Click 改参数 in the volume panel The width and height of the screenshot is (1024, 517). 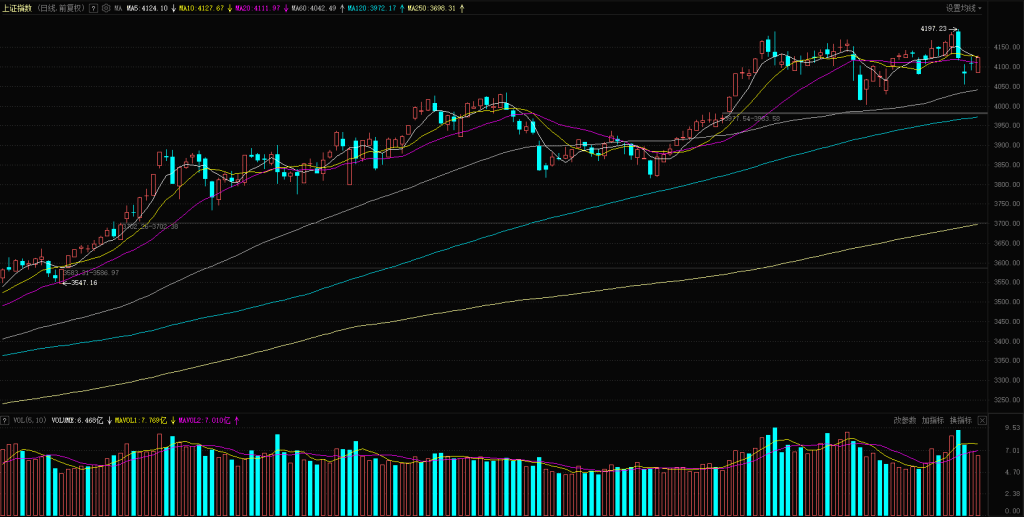[905, 421]
